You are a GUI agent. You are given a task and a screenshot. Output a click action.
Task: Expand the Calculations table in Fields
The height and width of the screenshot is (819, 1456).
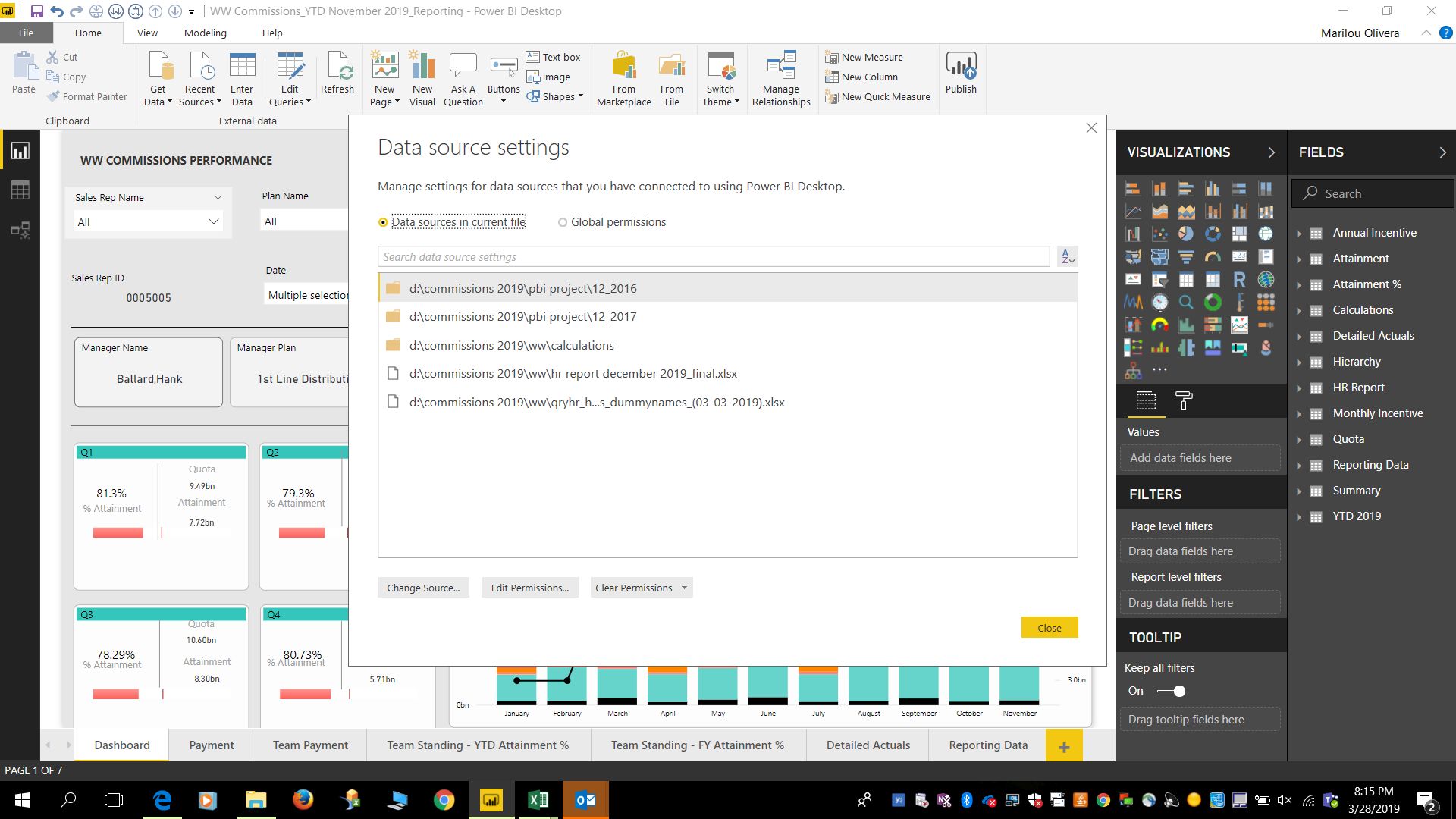[x=1299, y=310]
